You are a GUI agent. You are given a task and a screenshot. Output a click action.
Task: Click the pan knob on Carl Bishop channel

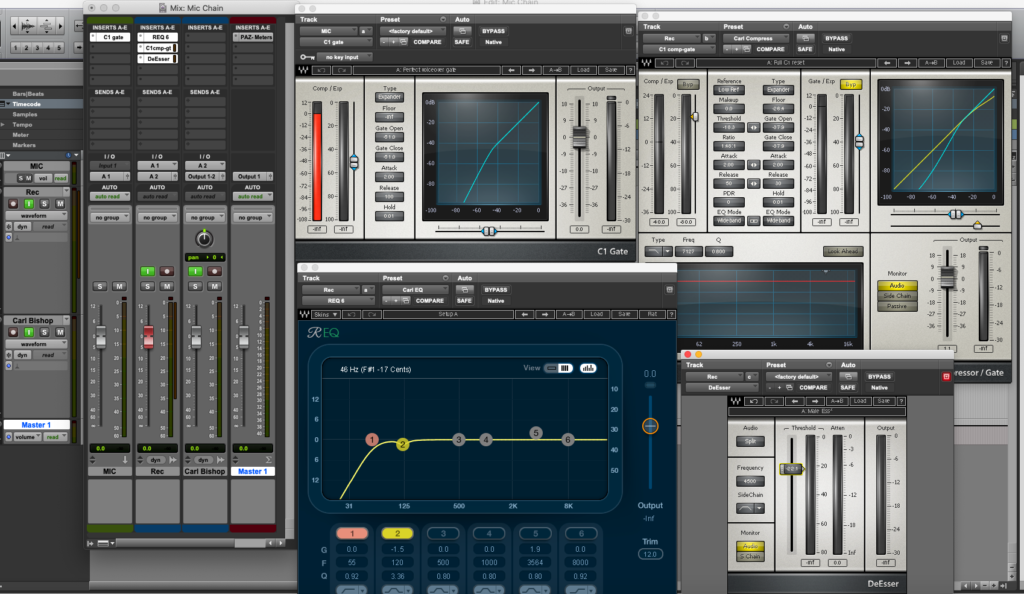coord(204,239)
